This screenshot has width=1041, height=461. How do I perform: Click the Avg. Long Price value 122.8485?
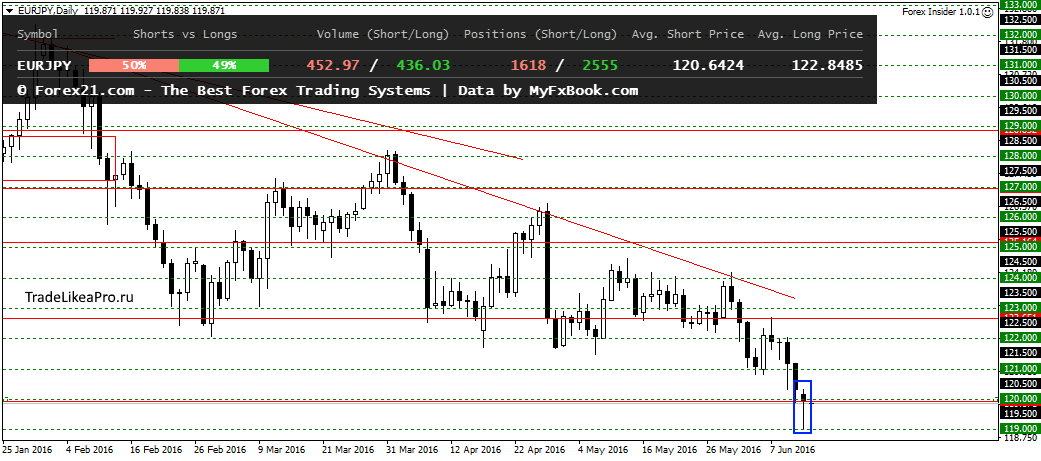click(827, 65)
